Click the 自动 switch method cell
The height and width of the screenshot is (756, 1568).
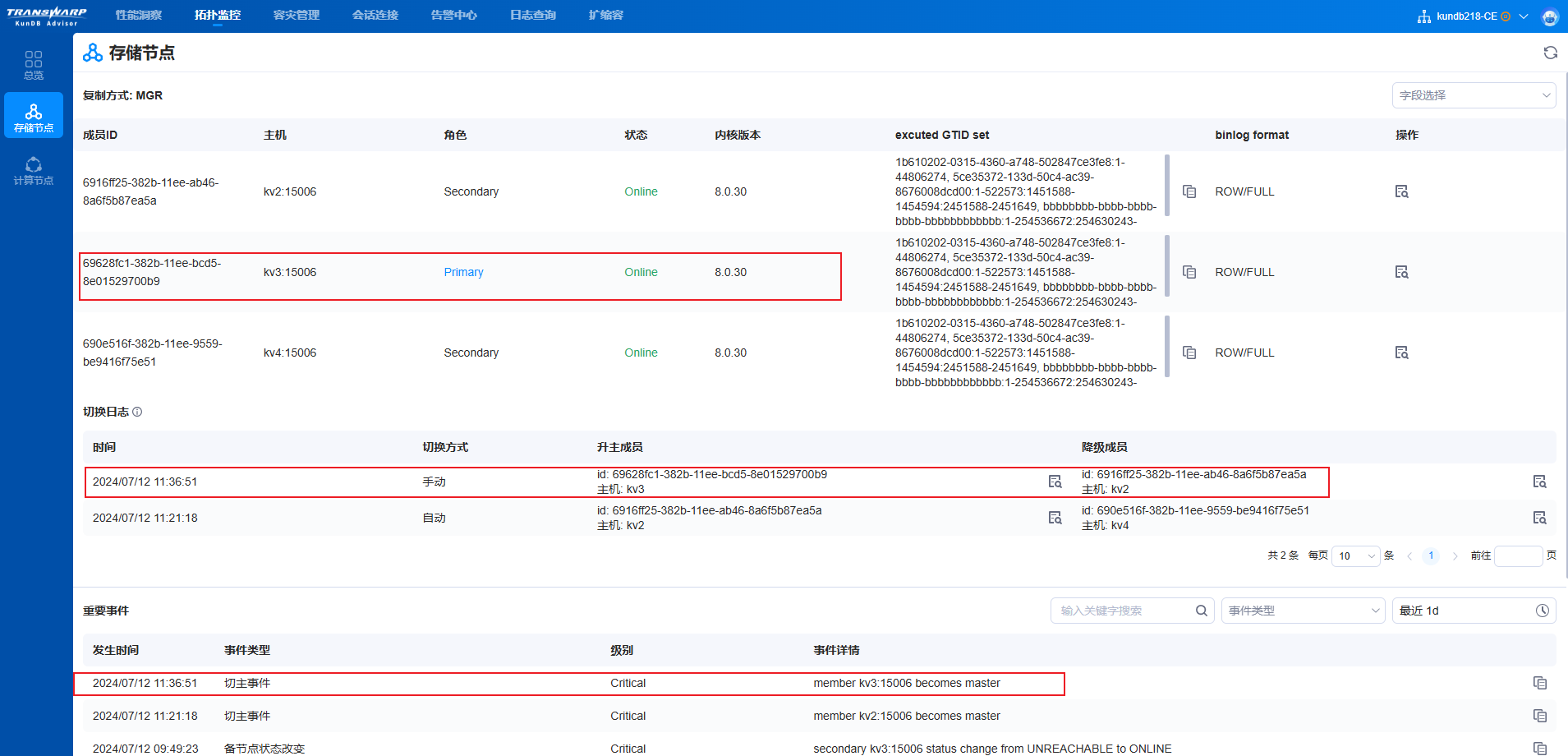coord(434,518)
